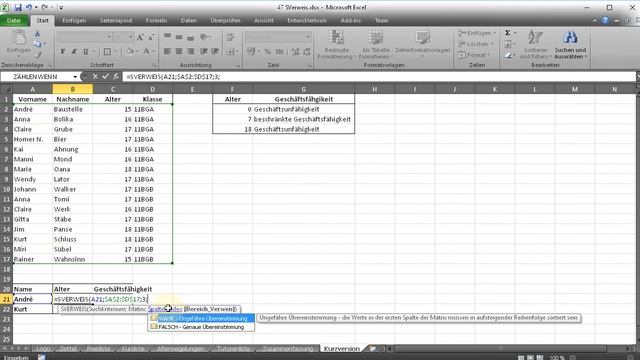This screenshot has height=360, width=640.
Task: Click the fill color bucket icon
Action: (x=130, y=51)
